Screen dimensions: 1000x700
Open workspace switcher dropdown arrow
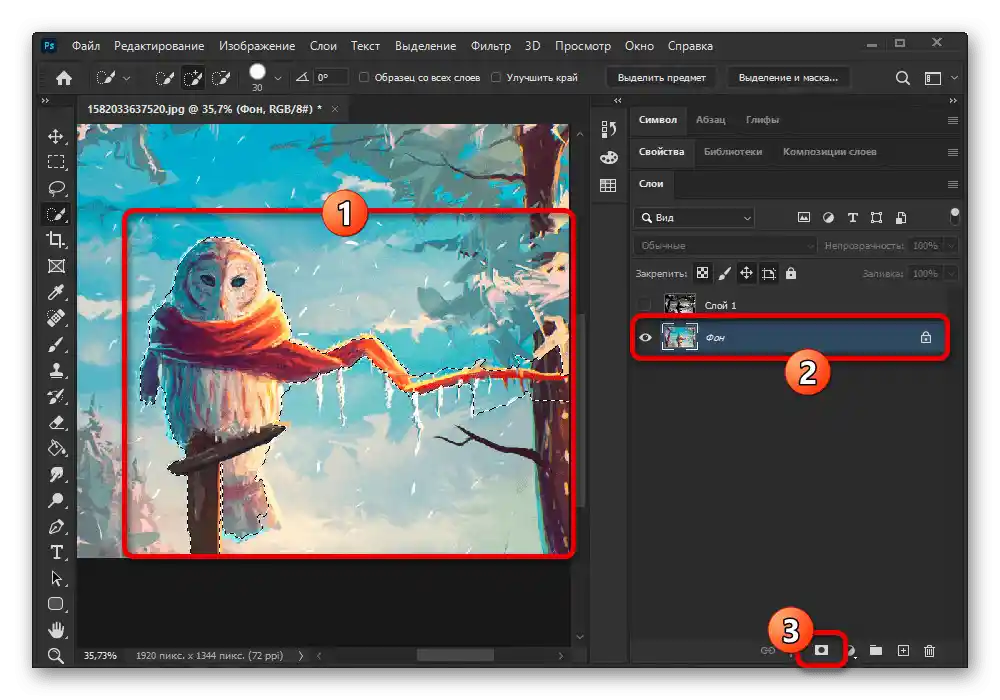954,78
